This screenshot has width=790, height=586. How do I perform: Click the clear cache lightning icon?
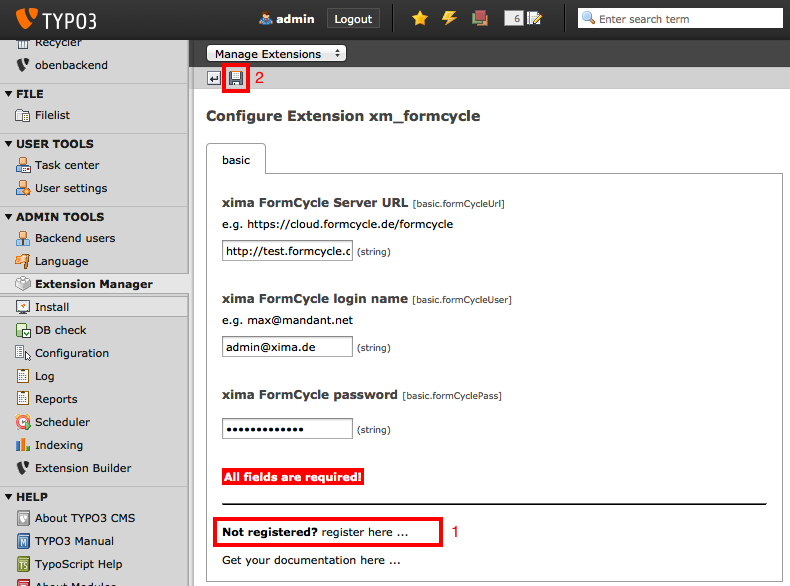click(x=449, y=18)
